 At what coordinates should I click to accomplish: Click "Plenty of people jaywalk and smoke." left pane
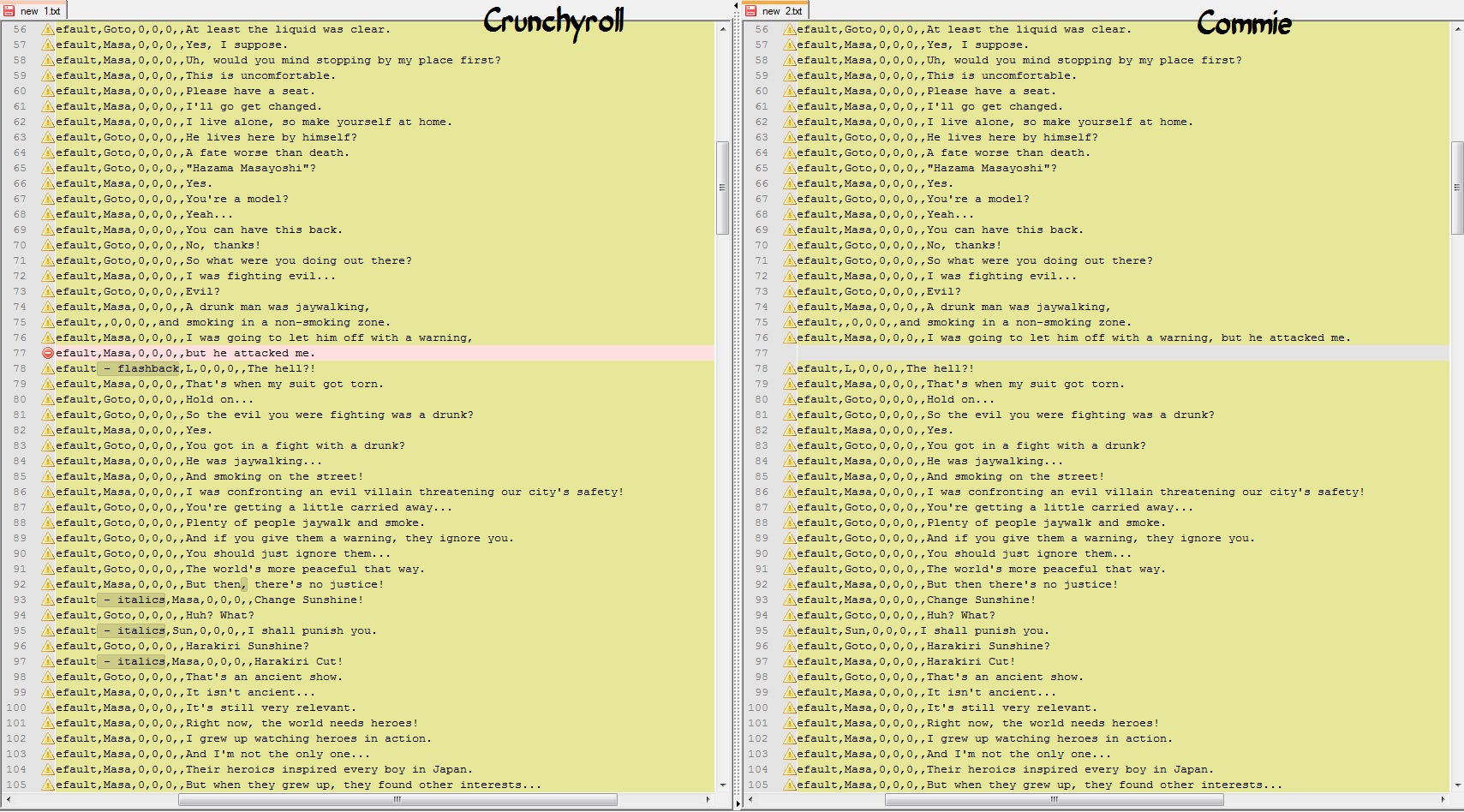305,522
